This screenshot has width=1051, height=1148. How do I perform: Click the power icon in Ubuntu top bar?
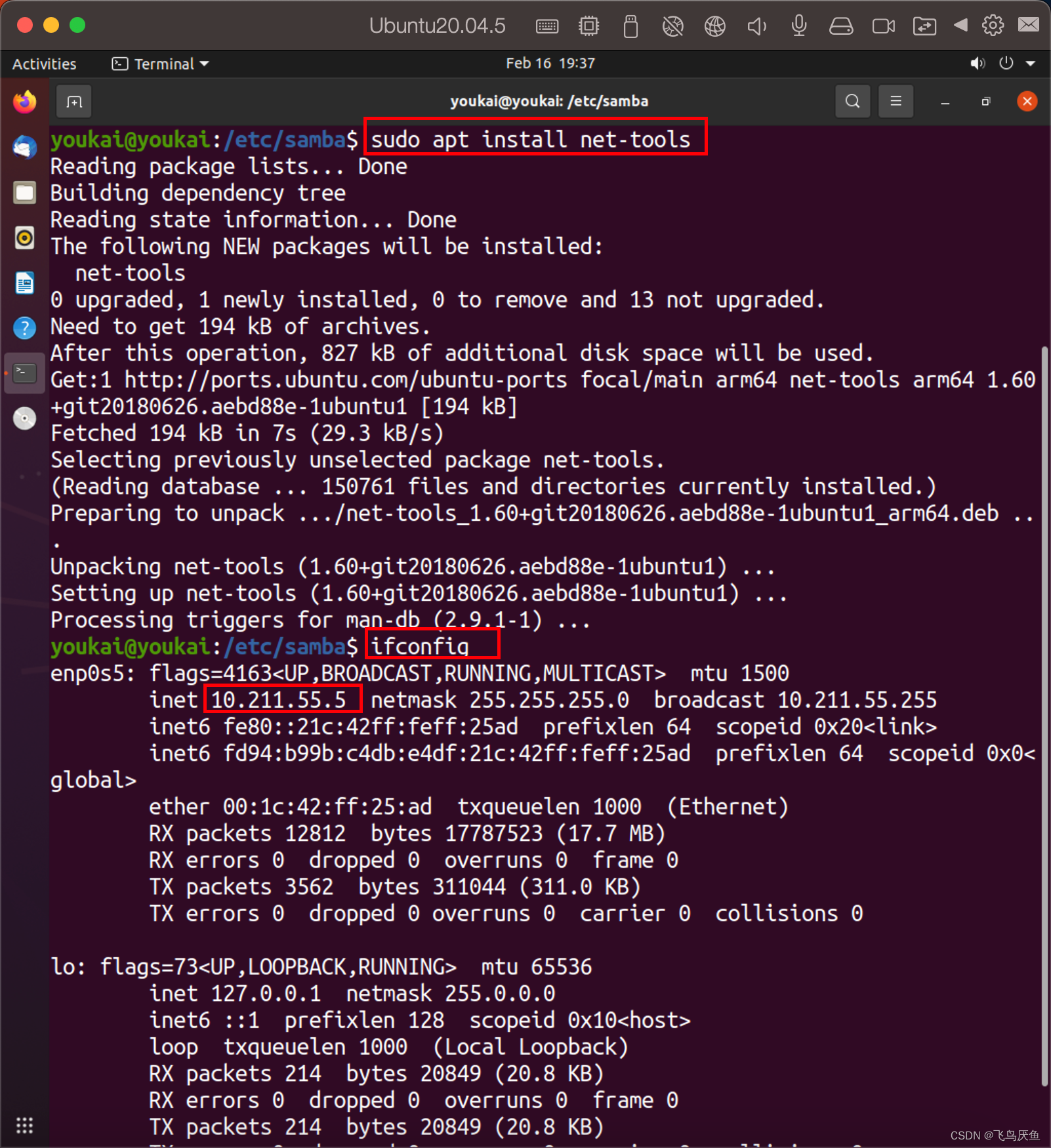[x=1006, y=63]
